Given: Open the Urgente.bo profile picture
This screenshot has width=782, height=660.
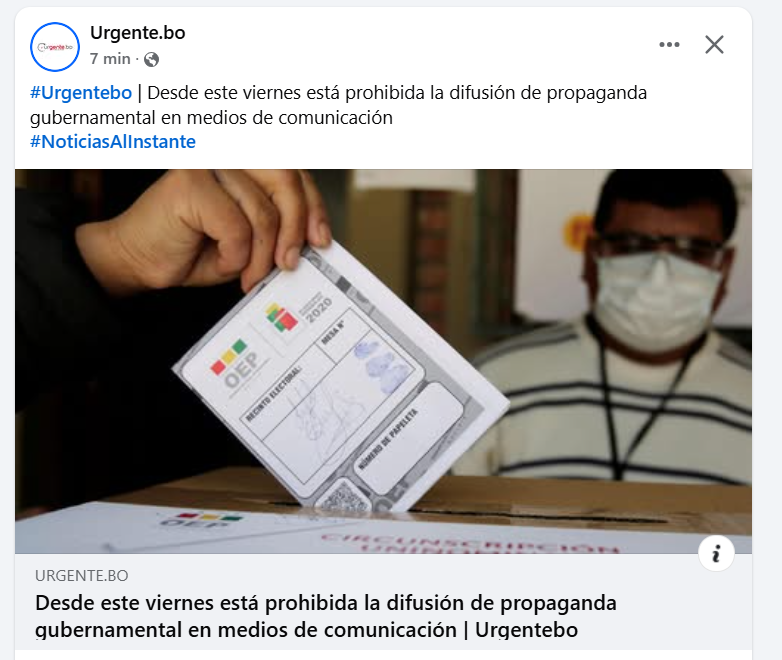Looking at the screenshot, I should [x=55, y=47].
